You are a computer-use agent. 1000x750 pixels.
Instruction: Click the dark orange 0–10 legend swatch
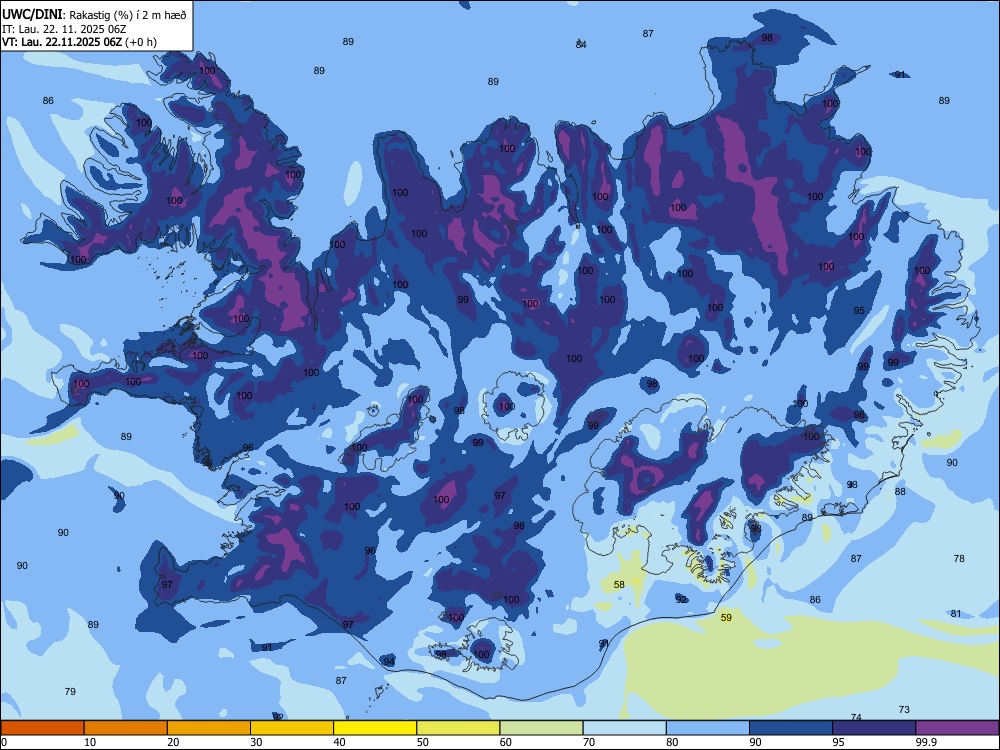click(x=42, y=728)
